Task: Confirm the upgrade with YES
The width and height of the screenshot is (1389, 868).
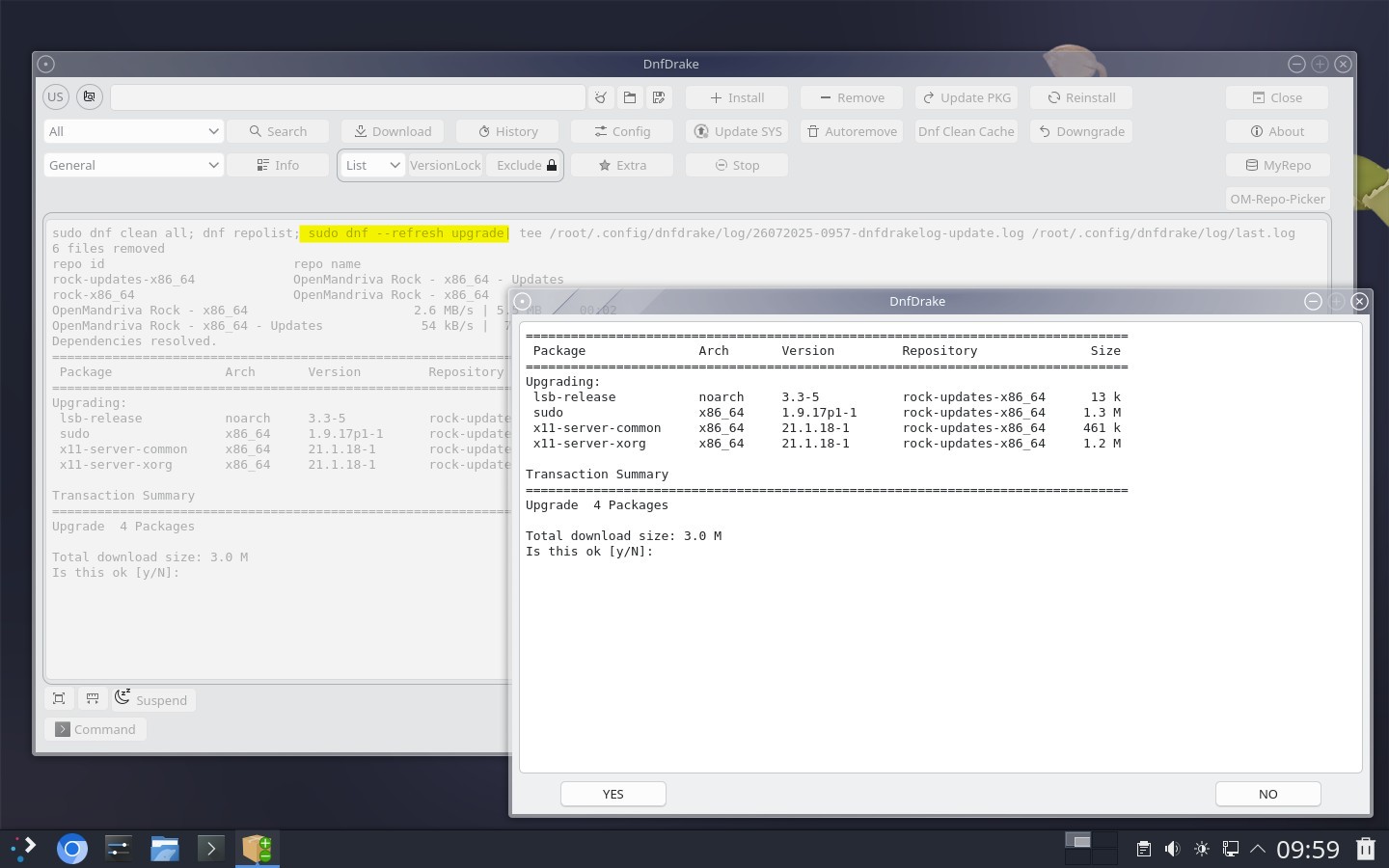Action: pyautogui.click(x=613, y=794)
